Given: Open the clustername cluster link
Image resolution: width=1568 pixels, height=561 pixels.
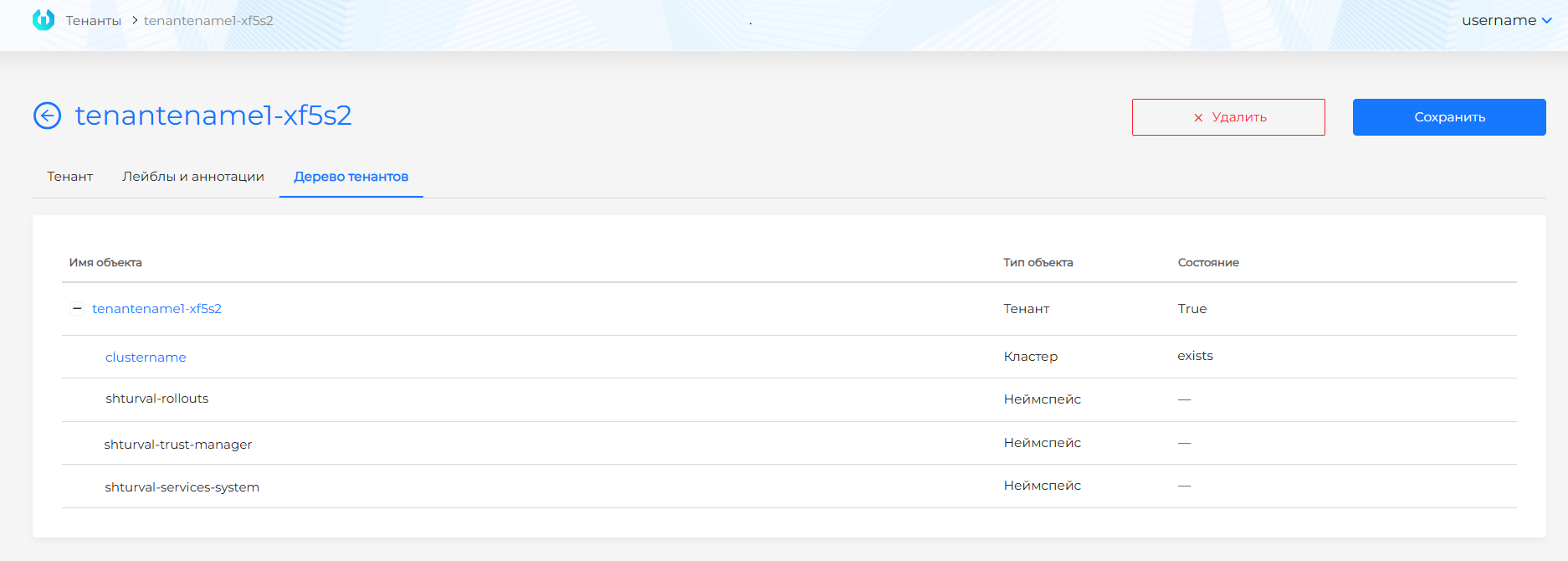Looking at the screenshot, I should click(x=146, y=358).
